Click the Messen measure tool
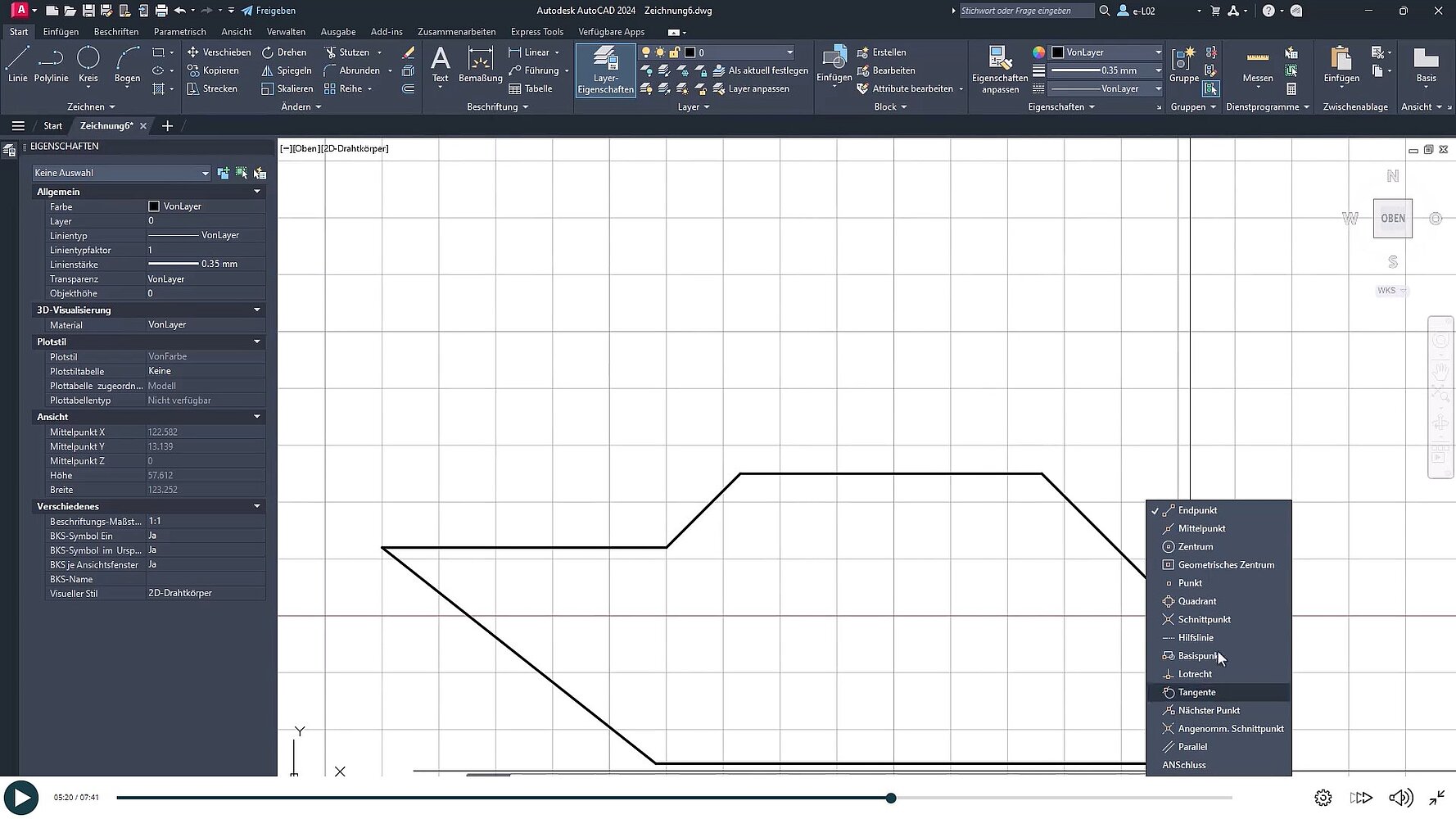The width and height of the screenshot is (1456, 819). click(x=1257, y=64)
